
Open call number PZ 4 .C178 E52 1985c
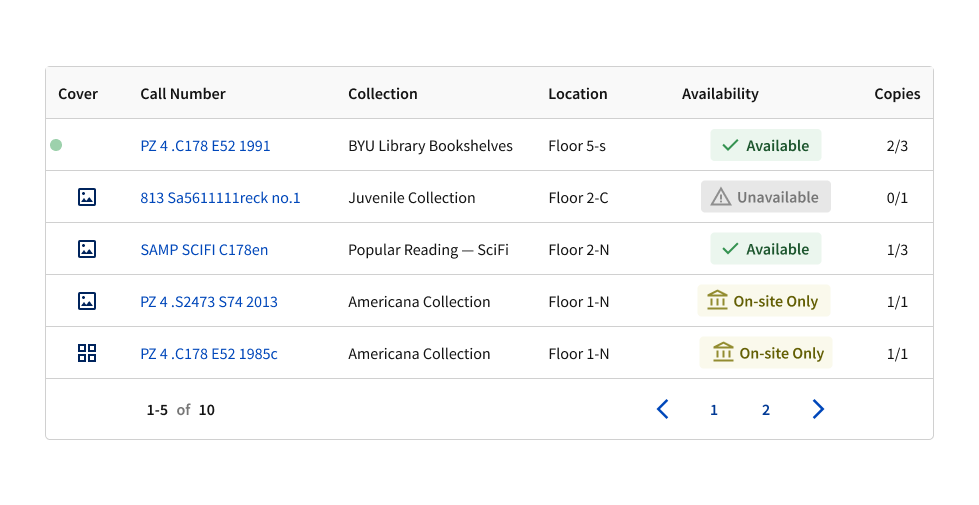point(209,354)
